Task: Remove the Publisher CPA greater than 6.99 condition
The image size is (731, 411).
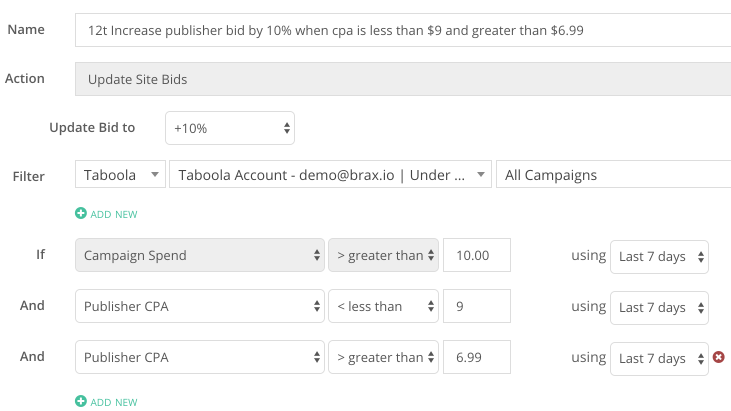Action: click(x=718, y=357)
